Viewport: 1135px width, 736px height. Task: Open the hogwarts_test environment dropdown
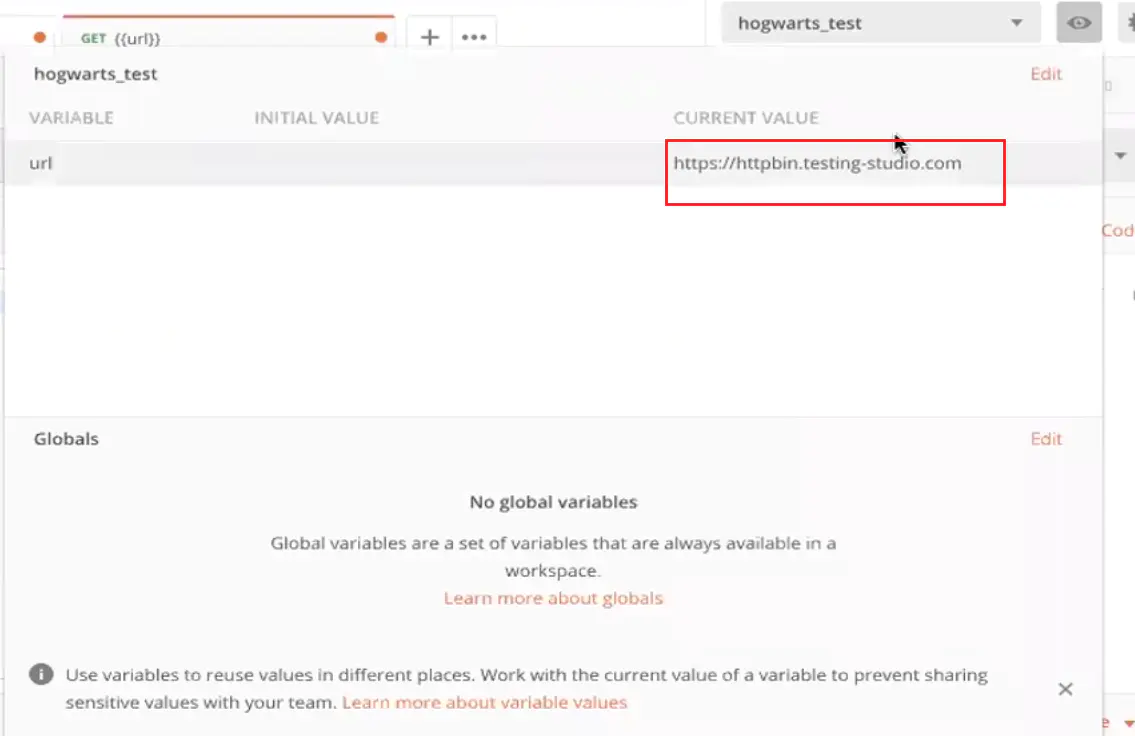[1016, 22]
